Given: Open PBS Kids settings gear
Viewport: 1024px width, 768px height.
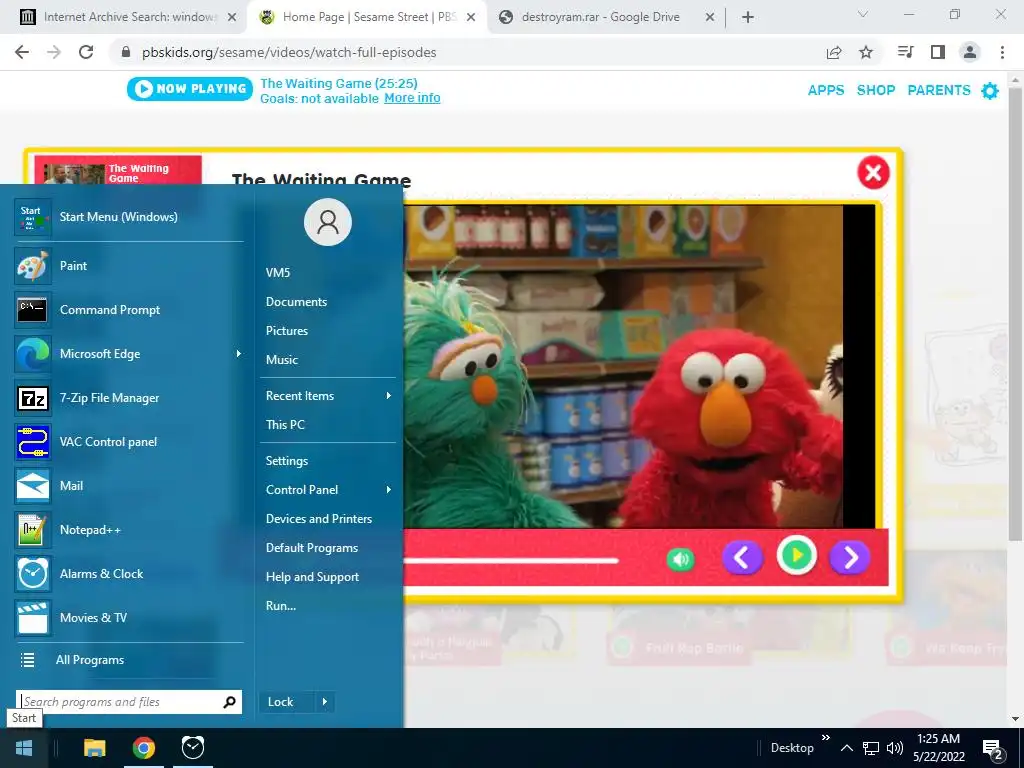Looking at the screenshot, I should pyautogui.click(x=990, y=91).
